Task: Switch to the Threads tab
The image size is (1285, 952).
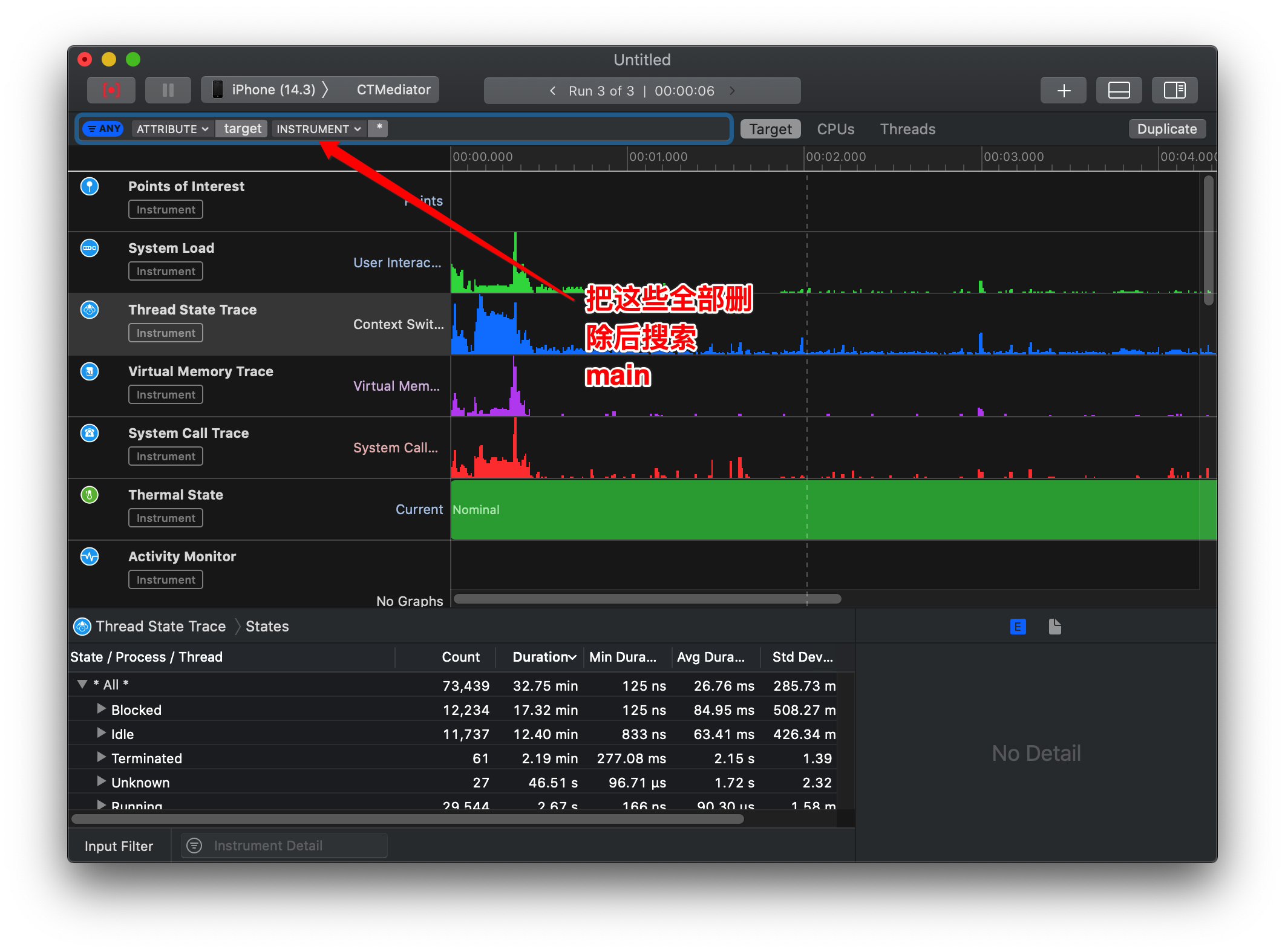Action: pyautogui.click(x=907, y=129)
